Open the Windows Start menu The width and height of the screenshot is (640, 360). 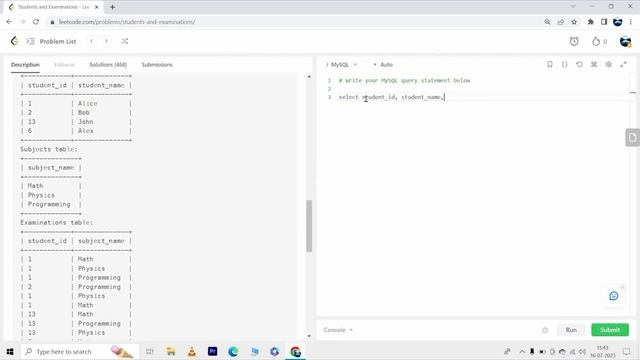(10, 351)
